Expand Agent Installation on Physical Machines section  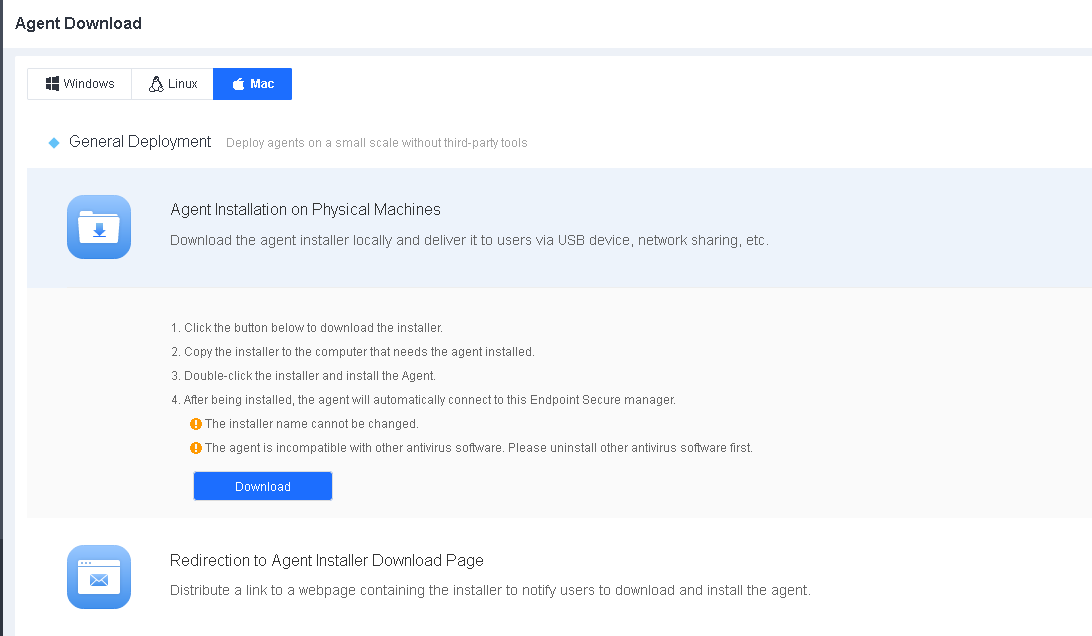(305, 209)
